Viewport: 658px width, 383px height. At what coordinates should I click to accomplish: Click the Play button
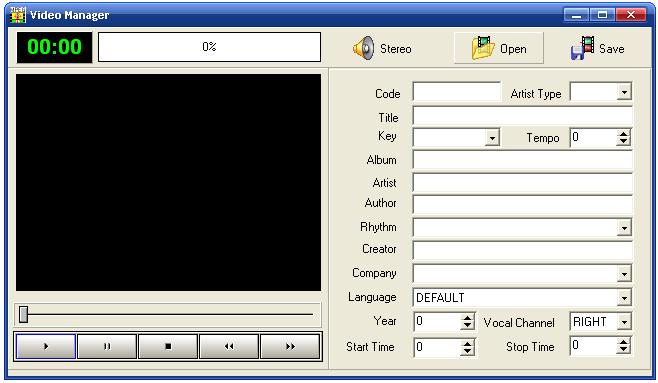coord(46,346)
